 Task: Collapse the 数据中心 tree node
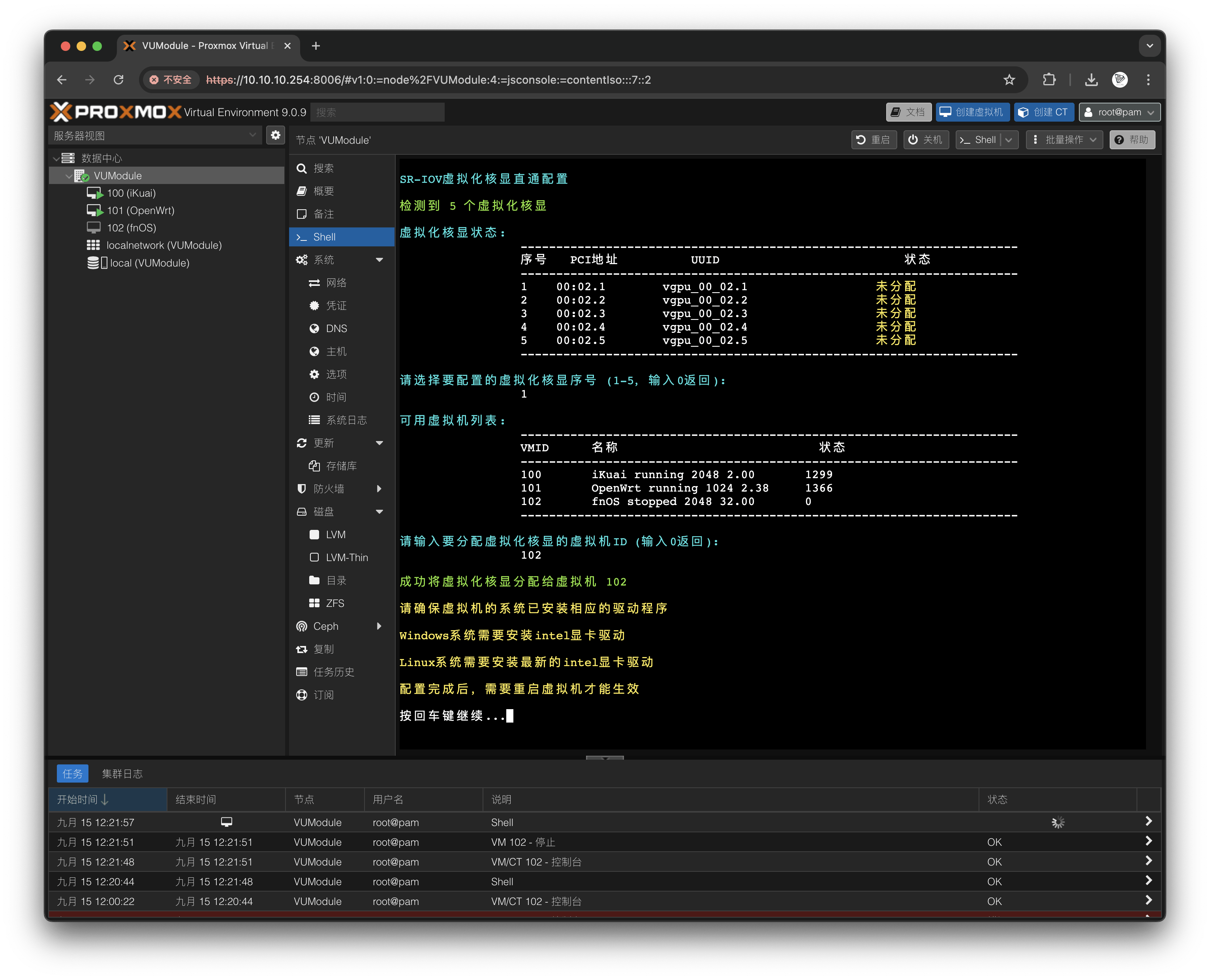[x=56, y=159]
